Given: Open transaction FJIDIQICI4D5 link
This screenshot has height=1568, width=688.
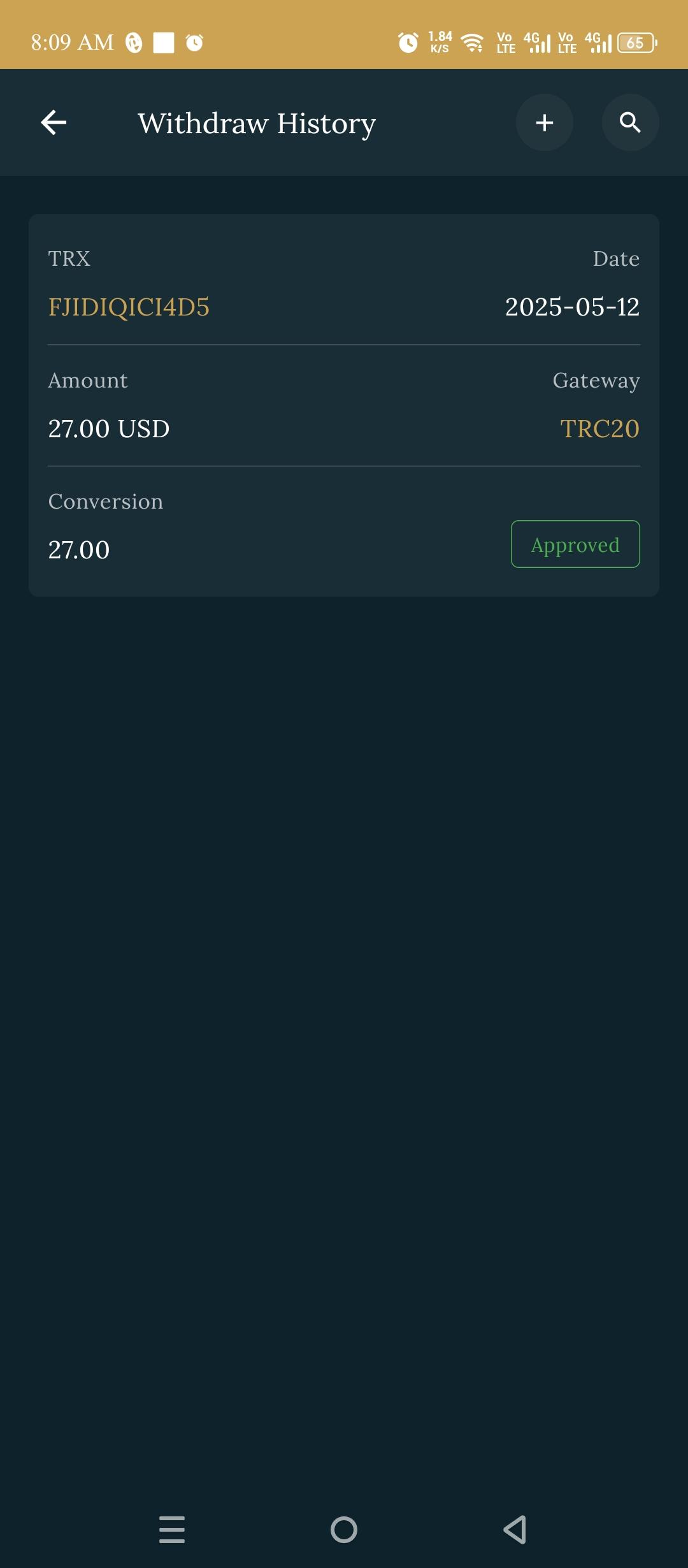Looking at the screenshot, I should click(x=129, y=307).
